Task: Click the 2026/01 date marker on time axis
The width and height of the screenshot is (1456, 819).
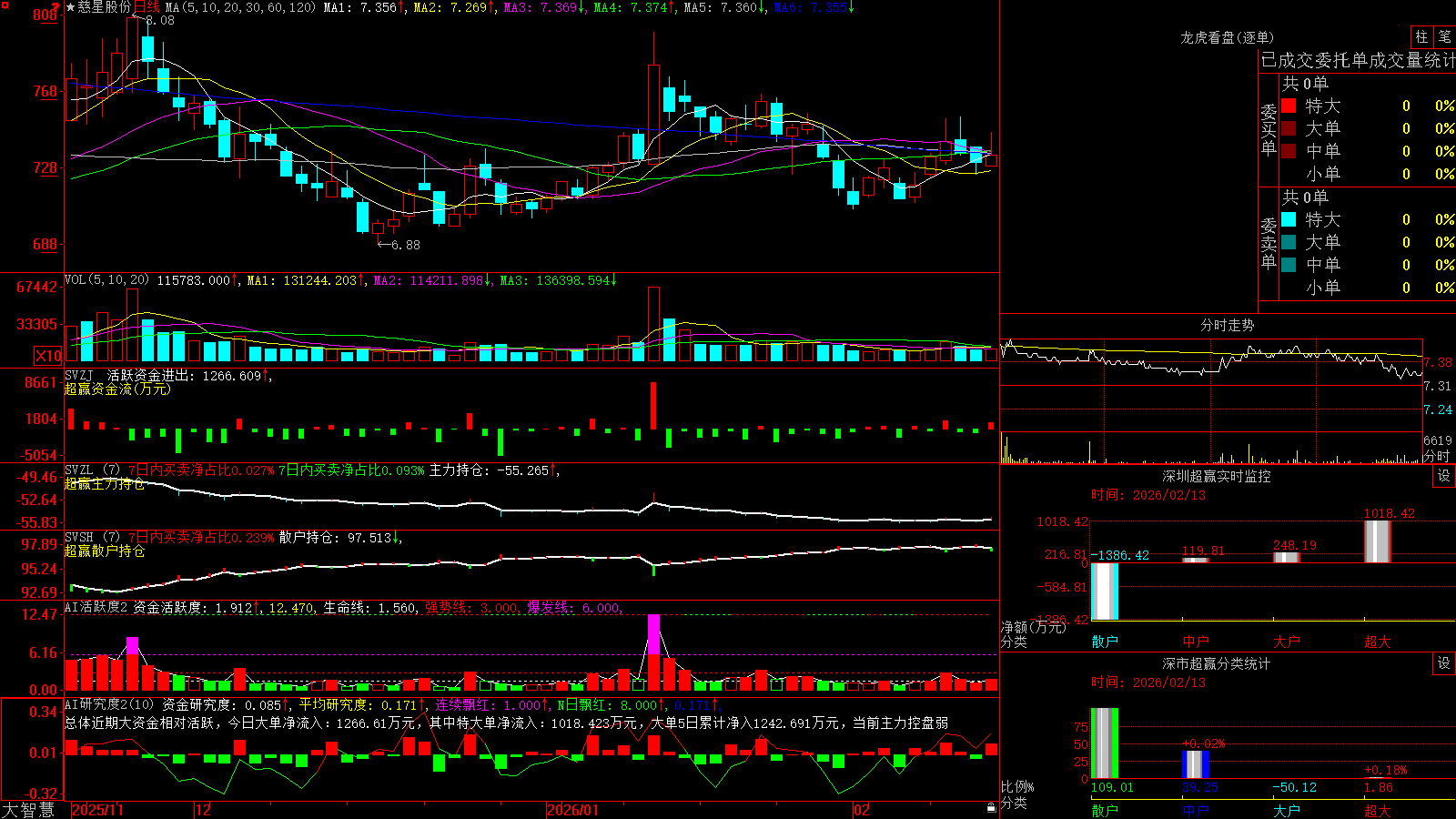Action: click(x=573, y=810)
